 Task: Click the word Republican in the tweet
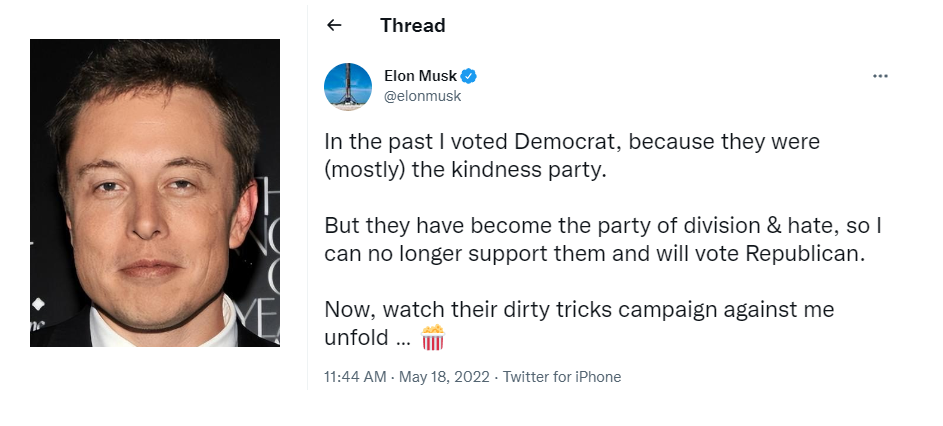click(x=805, y=254)
